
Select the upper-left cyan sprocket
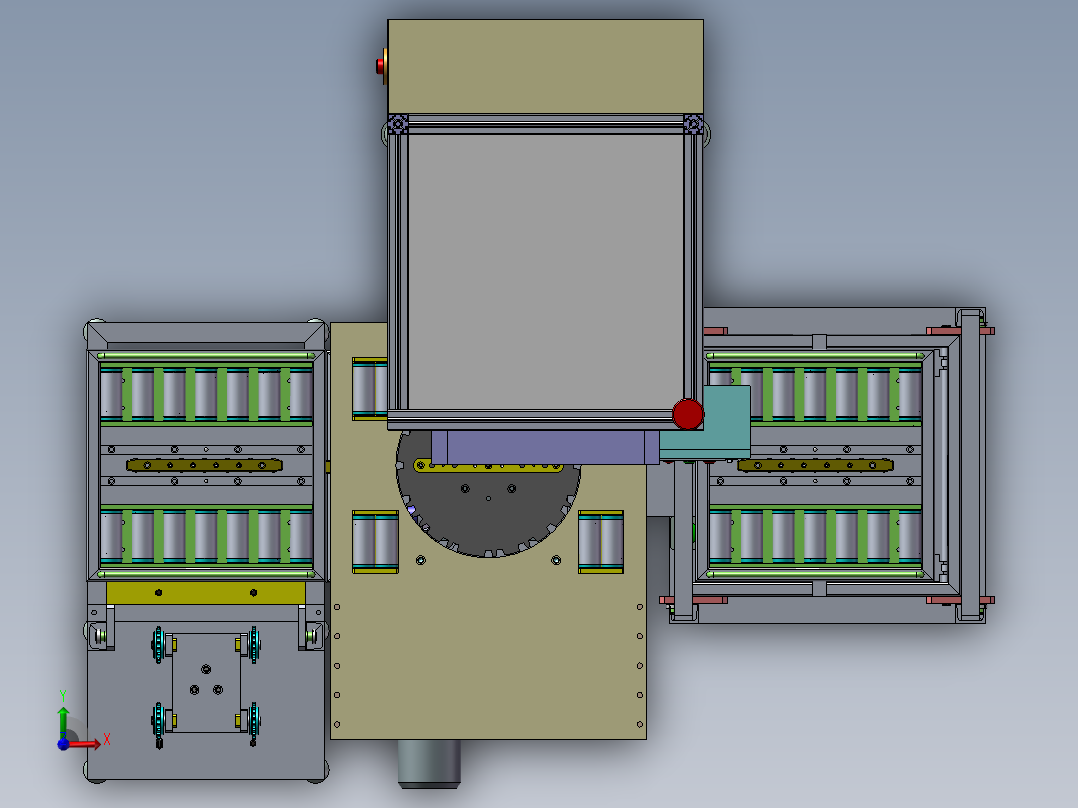(158, 645)
